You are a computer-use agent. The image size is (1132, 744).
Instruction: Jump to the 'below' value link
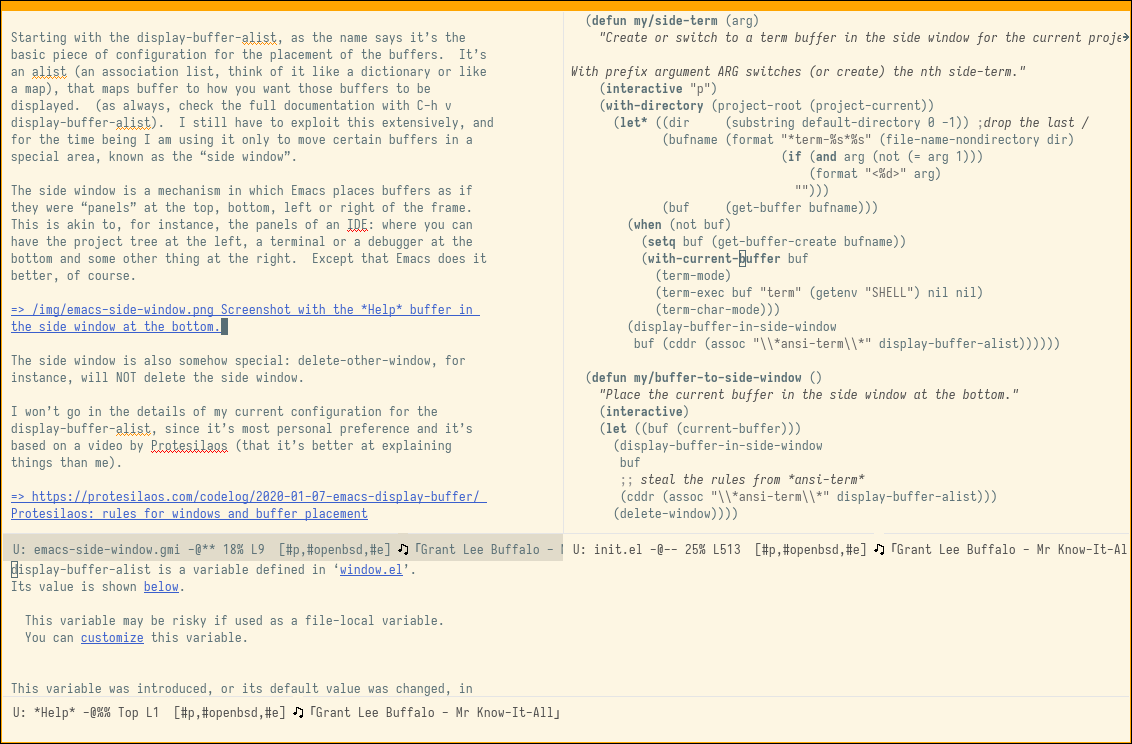pyautogui.click(x=161, y=587)
